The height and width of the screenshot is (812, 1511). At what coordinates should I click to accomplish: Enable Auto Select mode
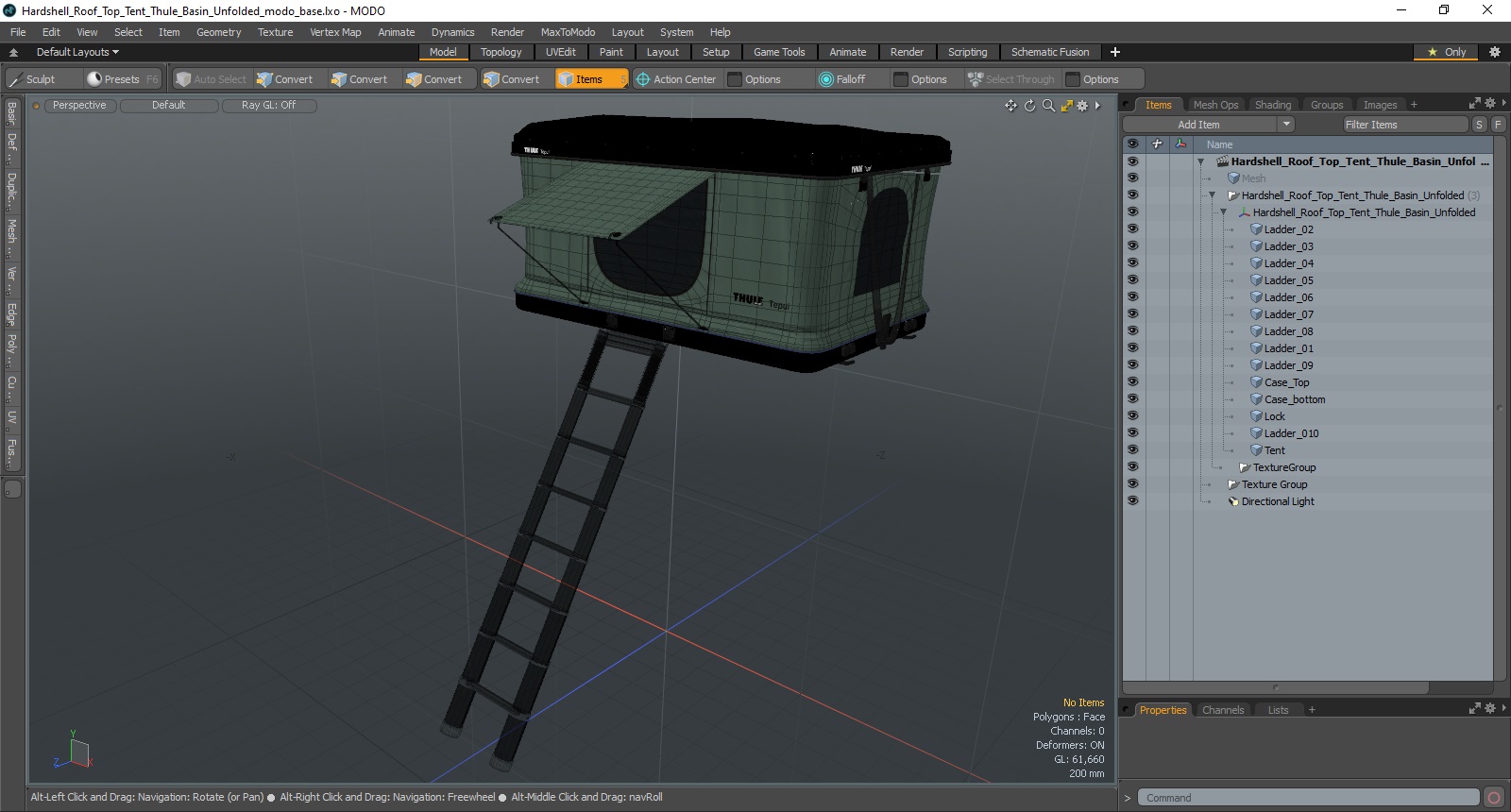[212, 79]
